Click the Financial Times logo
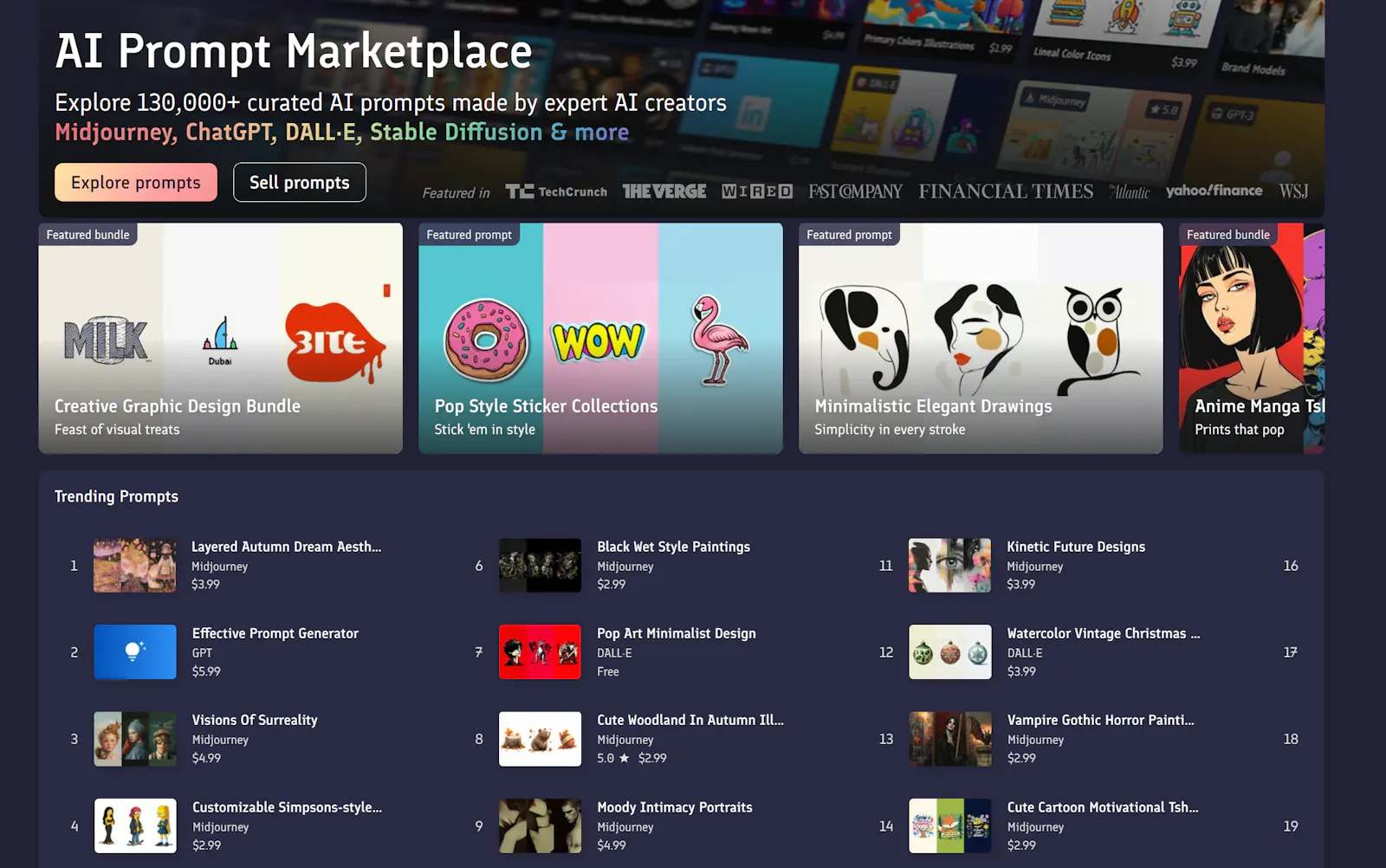 [x=1006, y=191]
